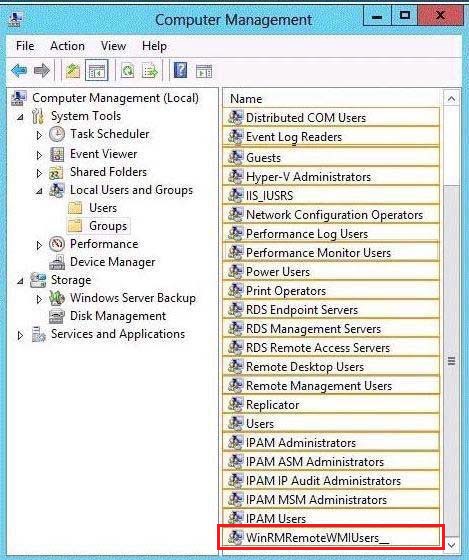Screen dimensions: 469x560
Task: Open the Action menu
Action: pyautogui.click(x=67, y=46)
